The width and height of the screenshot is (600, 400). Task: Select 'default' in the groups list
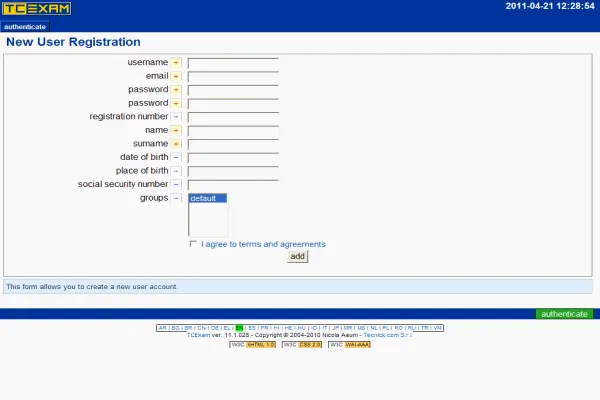(208, 199)
